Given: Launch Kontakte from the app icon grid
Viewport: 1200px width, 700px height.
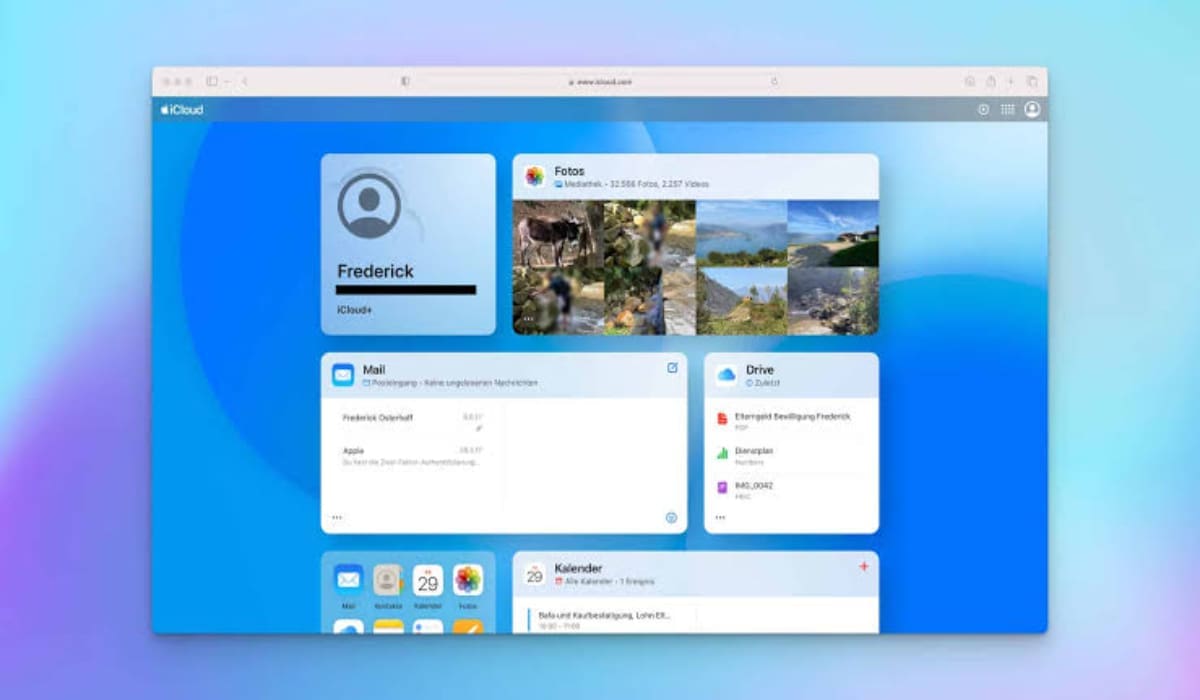Looking at the screenshot, I should 388,580.
